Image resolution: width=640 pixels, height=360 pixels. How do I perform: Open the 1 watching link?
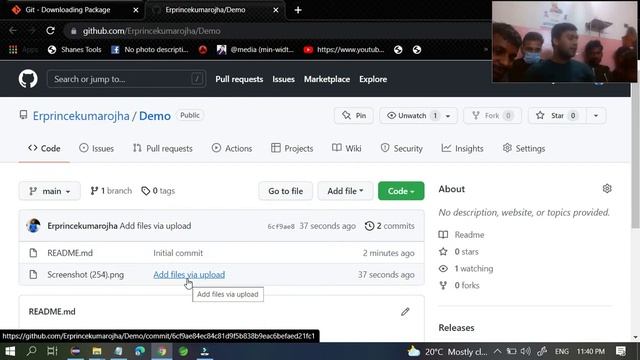tap(473, 269)
